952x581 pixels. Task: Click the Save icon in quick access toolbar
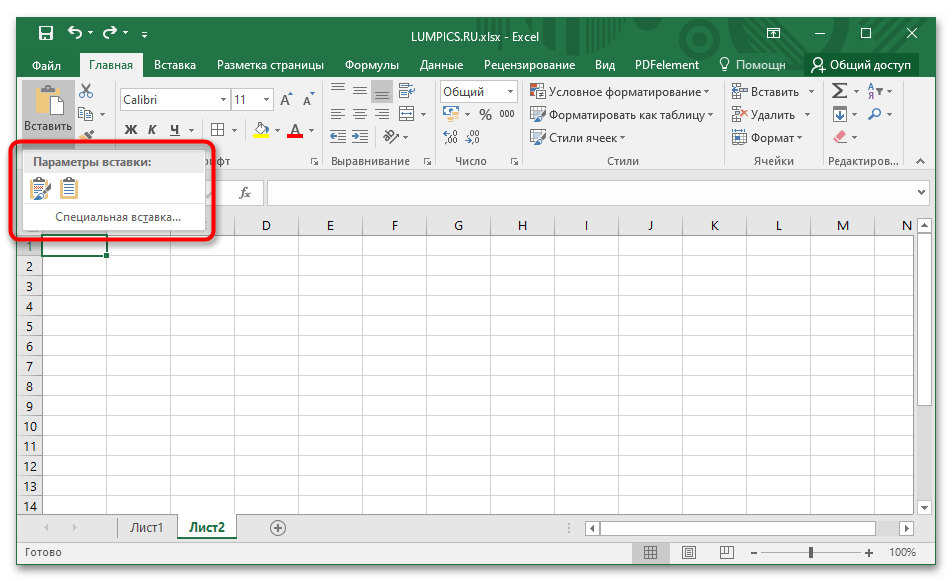click(46, 33)
